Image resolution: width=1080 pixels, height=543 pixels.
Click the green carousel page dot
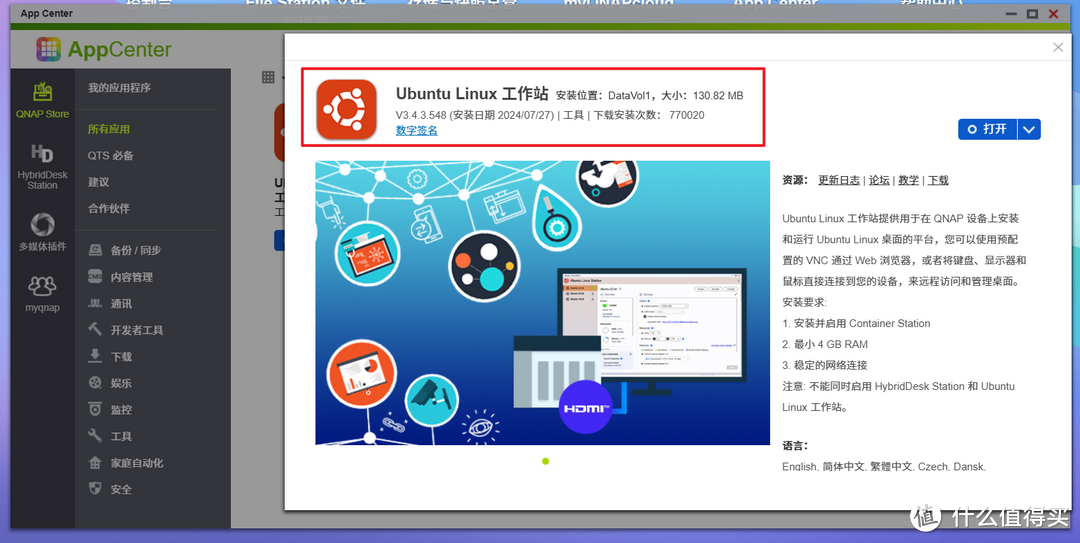coord(546,461)
